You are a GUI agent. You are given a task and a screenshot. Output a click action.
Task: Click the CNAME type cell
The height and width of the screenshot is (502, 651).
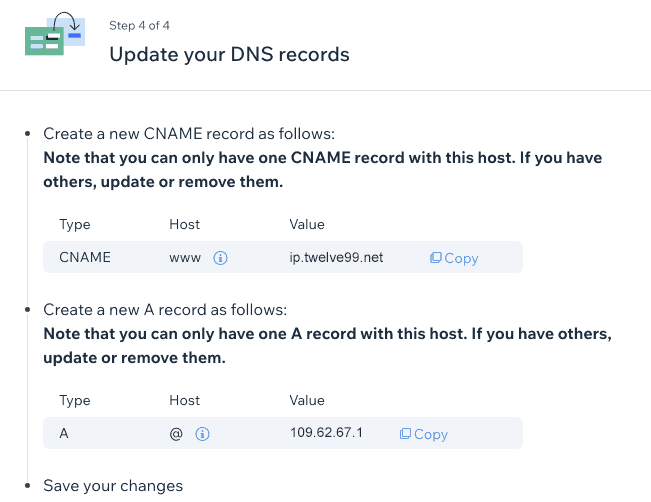[85, 257]
